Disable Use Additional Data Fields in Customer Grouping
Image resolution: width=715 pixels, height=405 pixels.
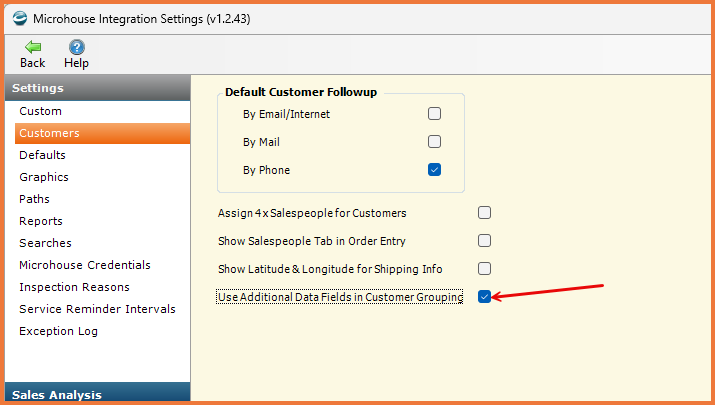(x=484, y=297)
